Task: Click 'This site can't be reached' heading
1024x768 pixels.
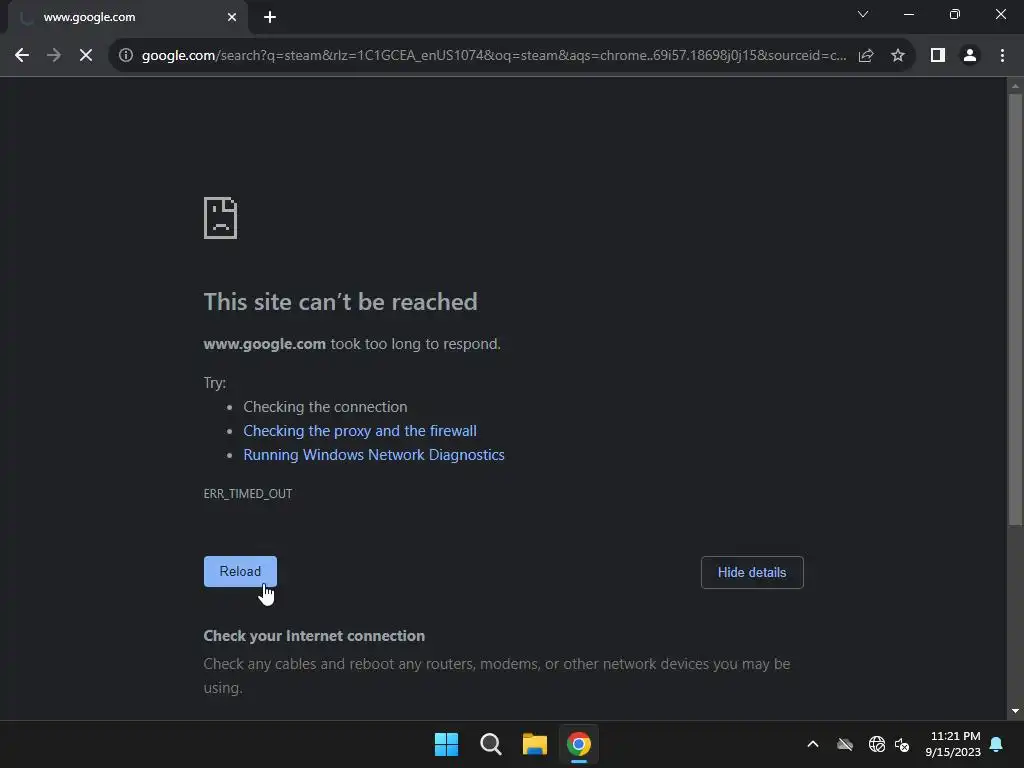Action: [x=340, y=302]
